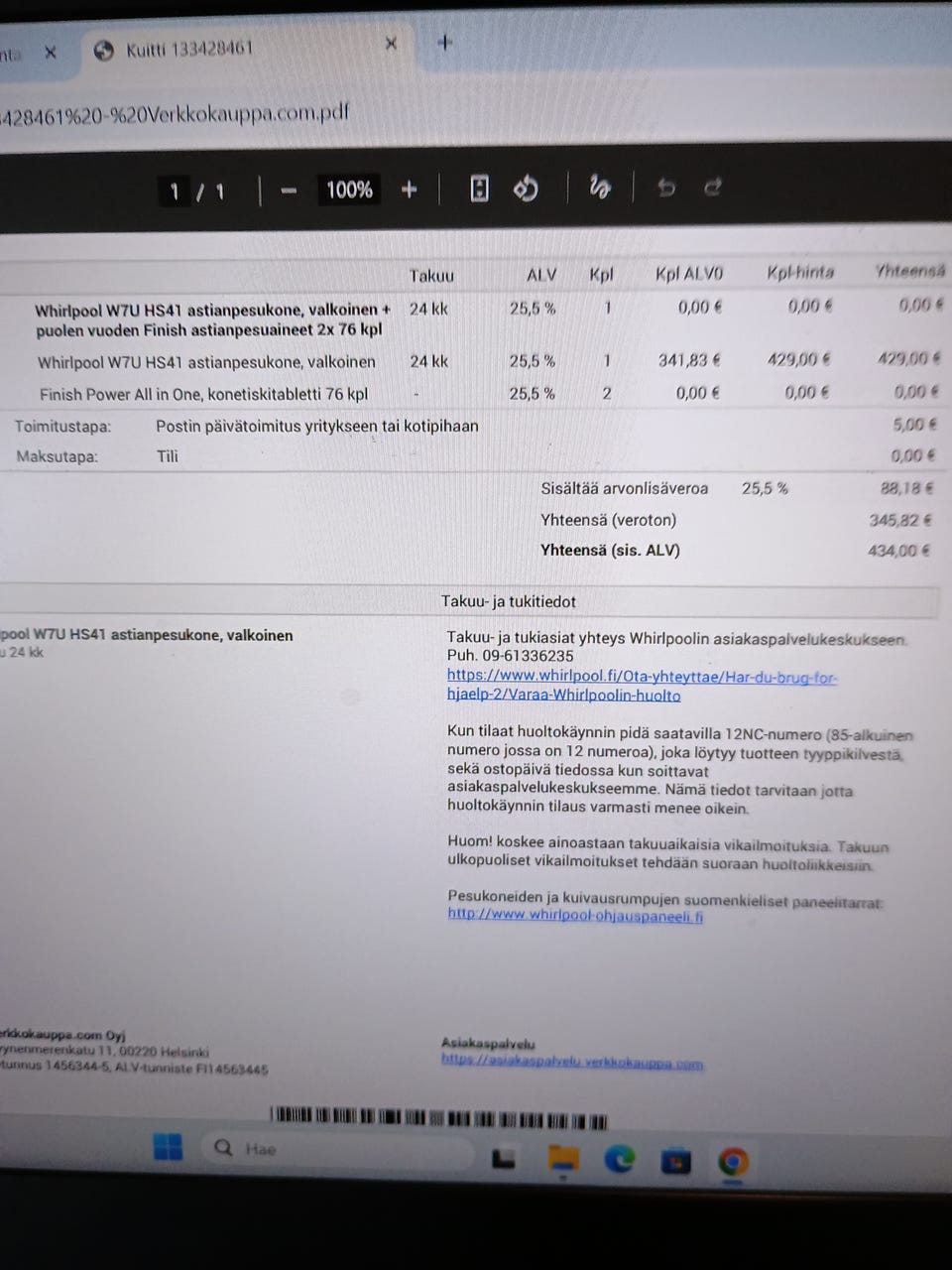Click the 5,00 € delivery fee

(x=914, y=424)
